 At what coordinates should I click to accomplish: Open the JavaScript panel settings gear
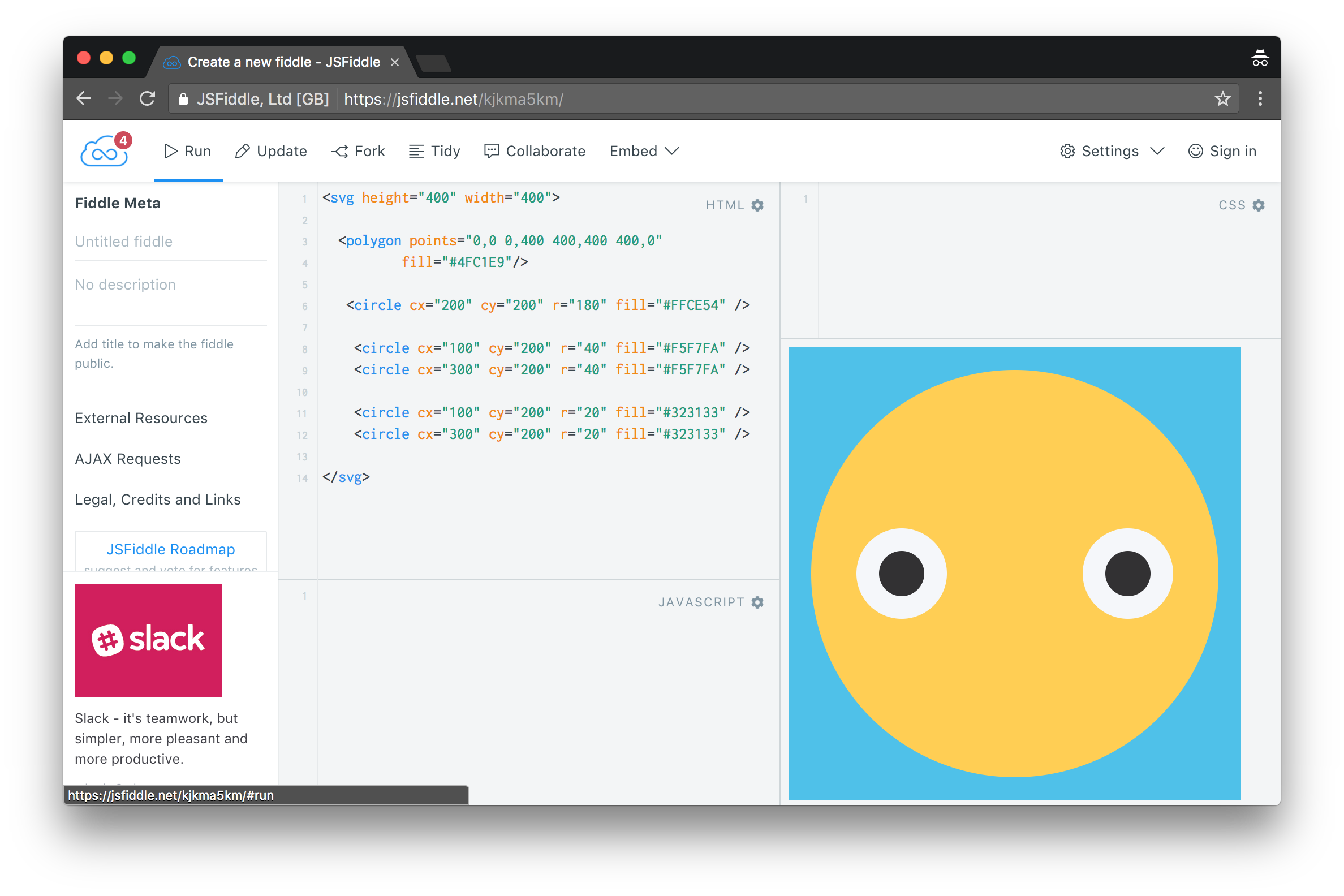(x=757, y=602)
